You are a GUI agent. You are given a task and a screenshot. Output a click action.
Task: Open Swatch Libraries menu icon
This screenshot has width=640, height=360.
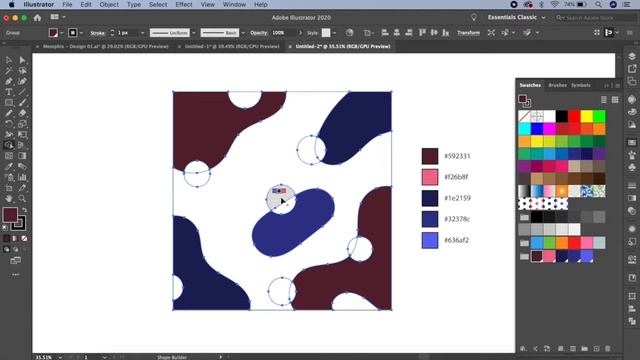click(x=523, y=349)
